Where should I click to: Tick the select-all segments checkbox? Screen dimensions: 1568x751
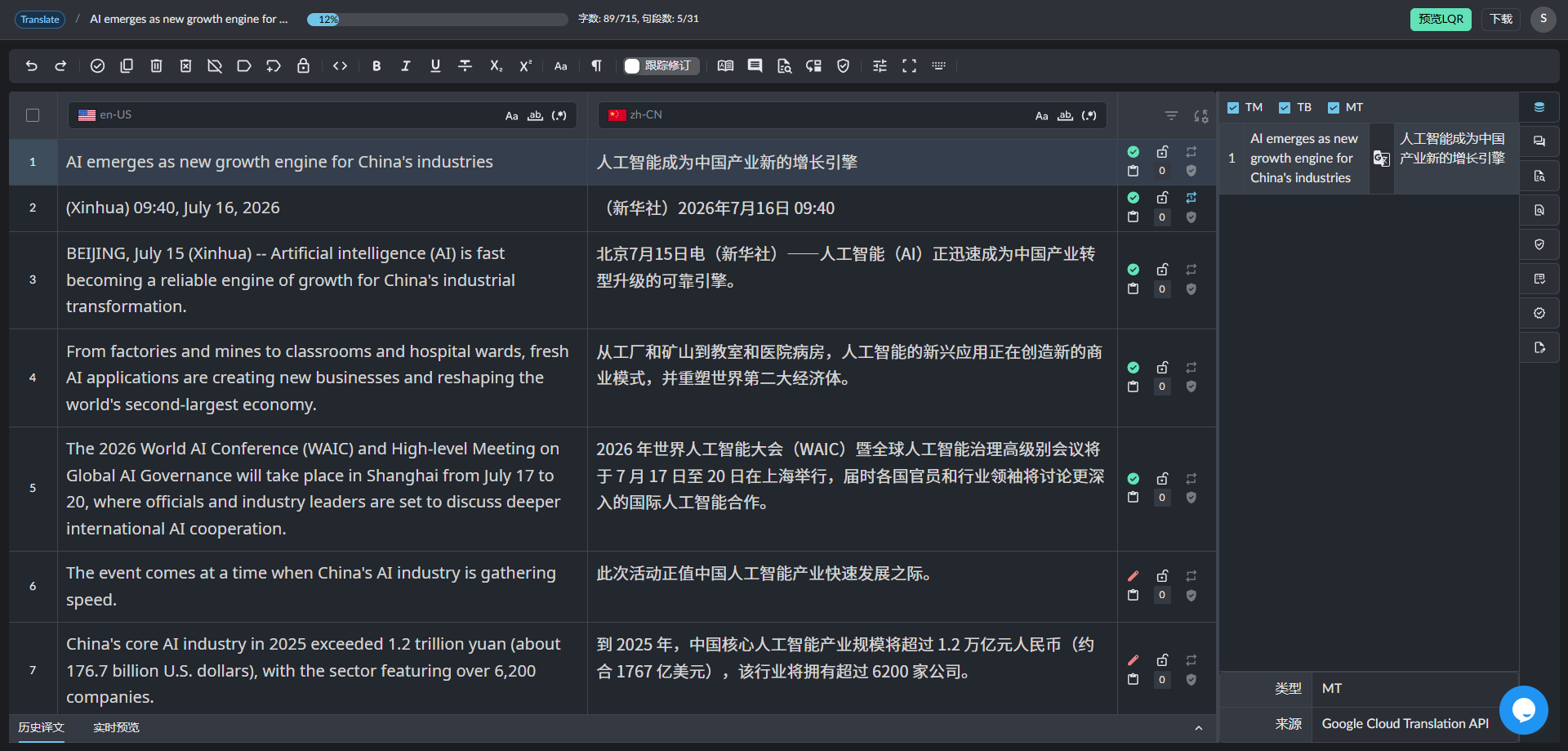33,115
